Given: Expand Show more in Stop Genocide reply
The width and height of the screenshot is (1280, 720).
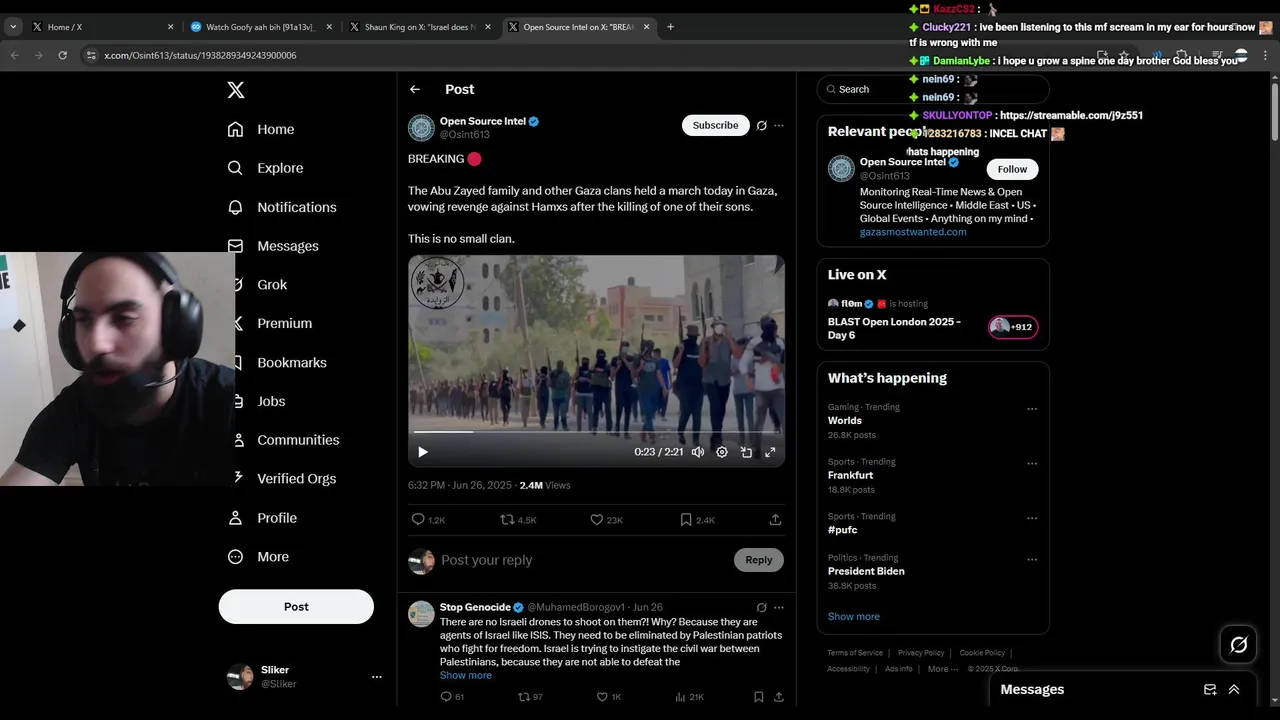Looking at the screenshot, I should click(x=466, y=675).
